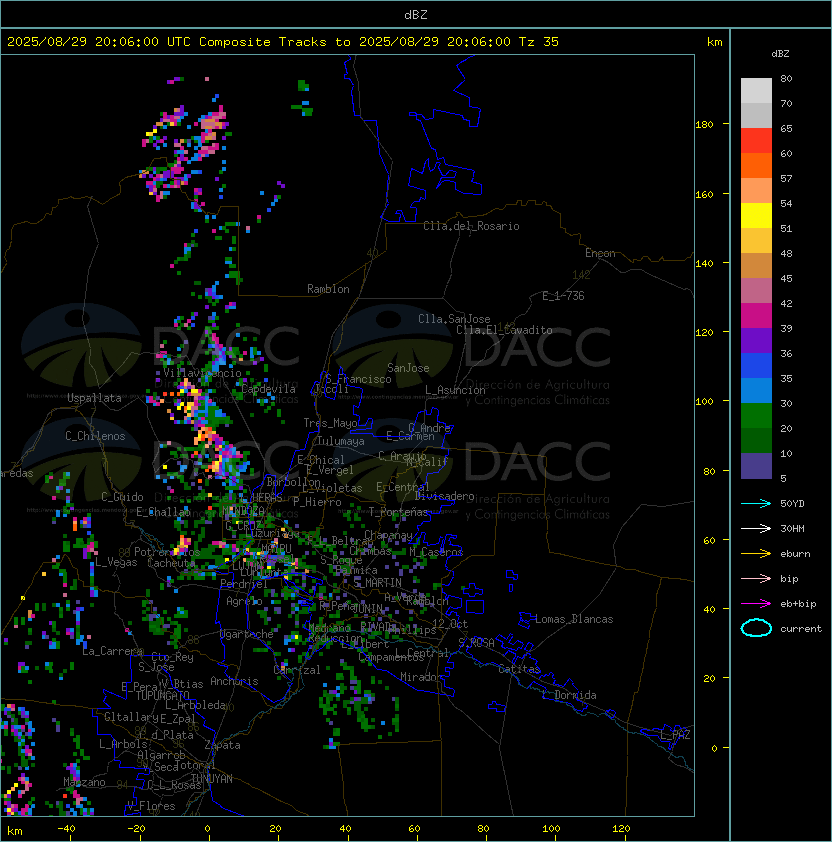Click the -40 tick on bottom axis
832x842 pixels.
coord(67,829)
